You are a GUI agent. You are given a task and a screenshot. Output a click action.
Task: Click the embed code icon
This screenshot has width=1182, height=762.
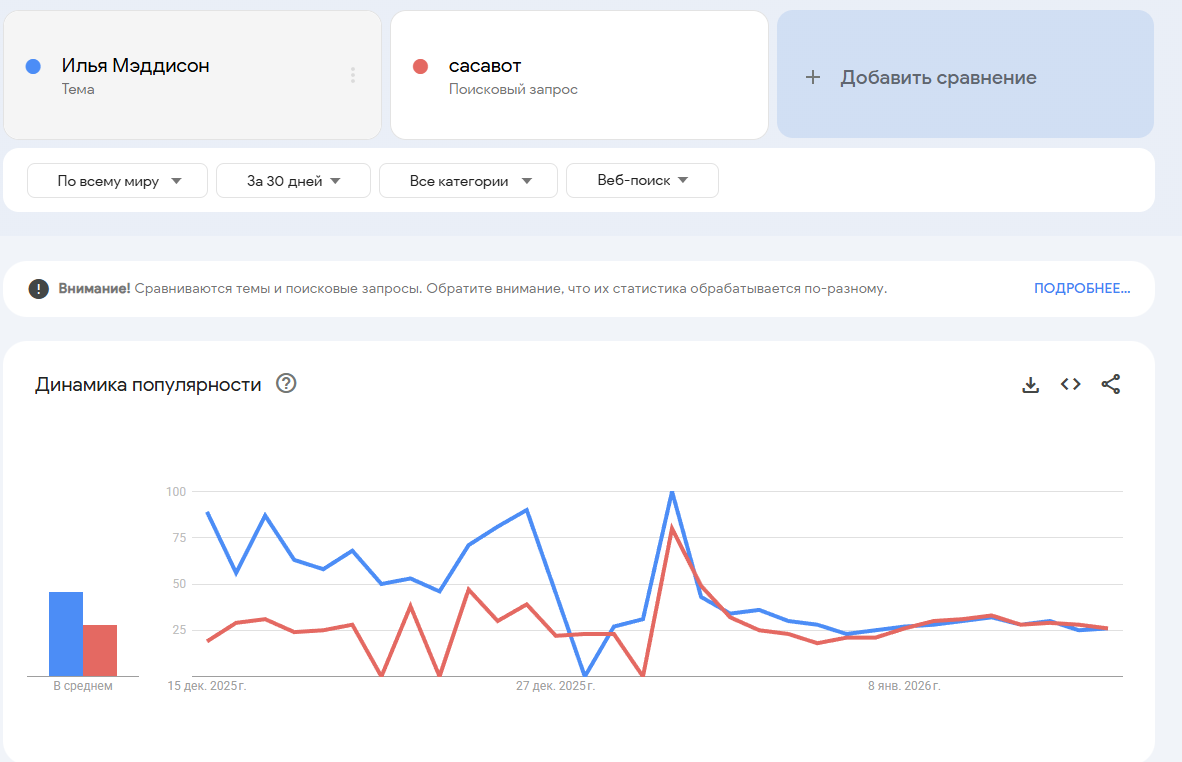click(1070, 384)
